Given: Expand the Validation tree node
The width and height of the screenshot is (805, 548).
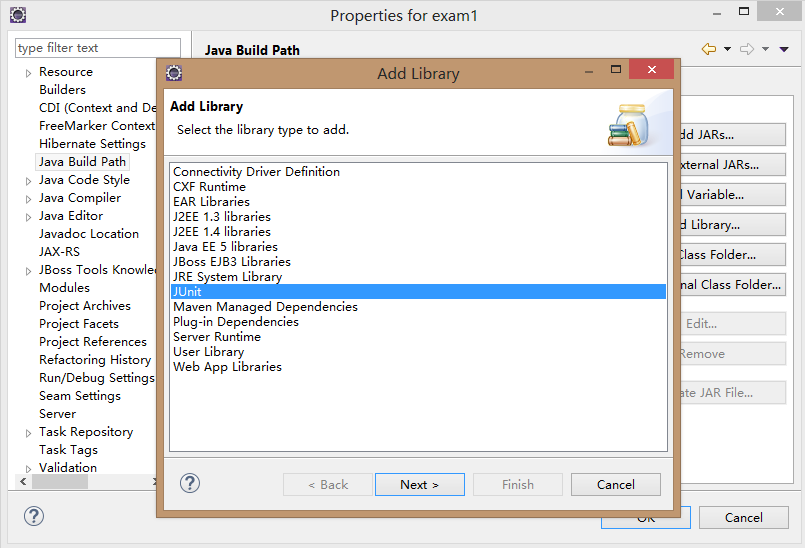Looking at the screenshot, I should (28, 469).
